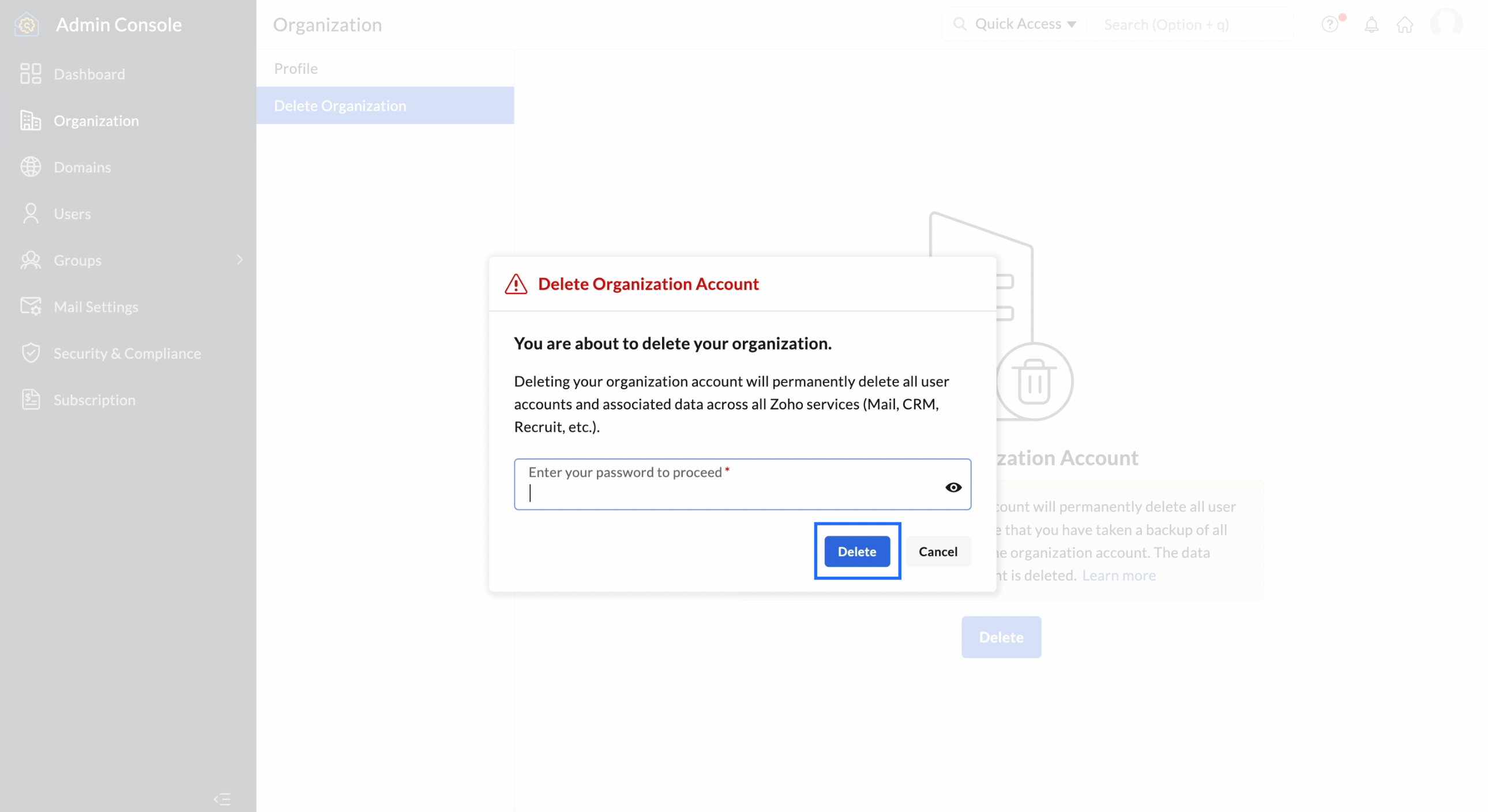
Task: Select the Delete Organization tab
Action: point(340,106)
